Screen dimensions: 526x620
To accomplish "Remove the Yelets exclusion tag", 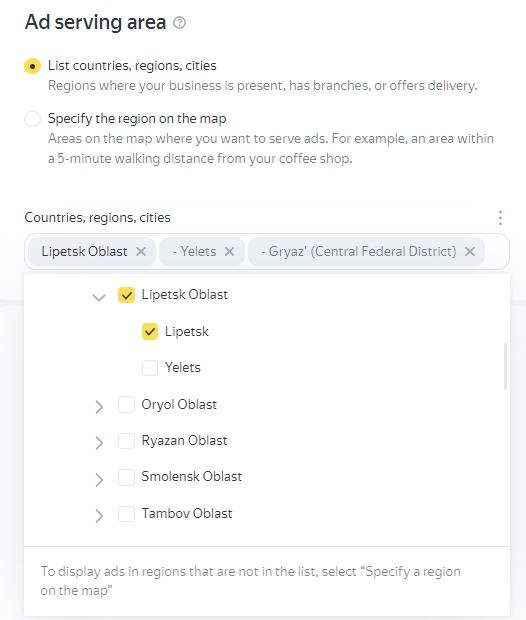I will [x=230, y=251].
